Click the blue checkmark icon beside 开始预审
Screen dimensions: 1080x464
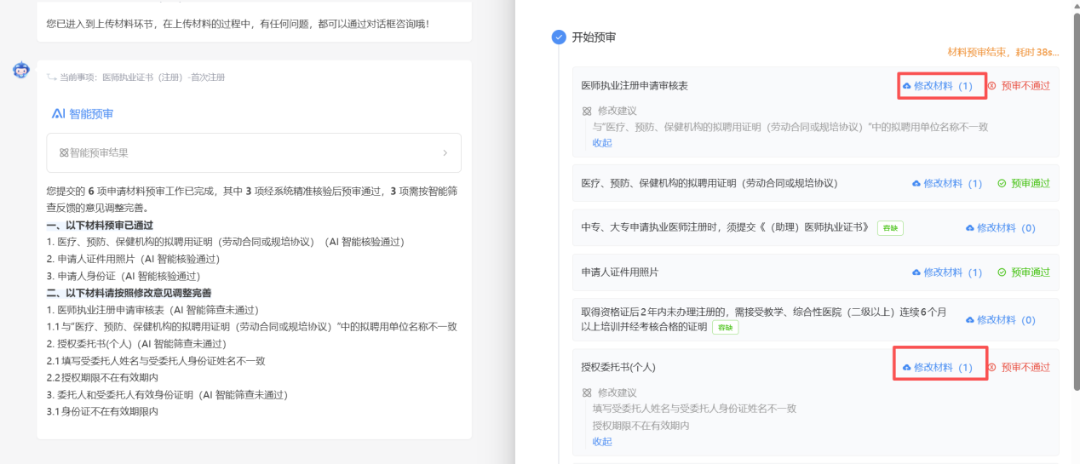tap(559, 37)
